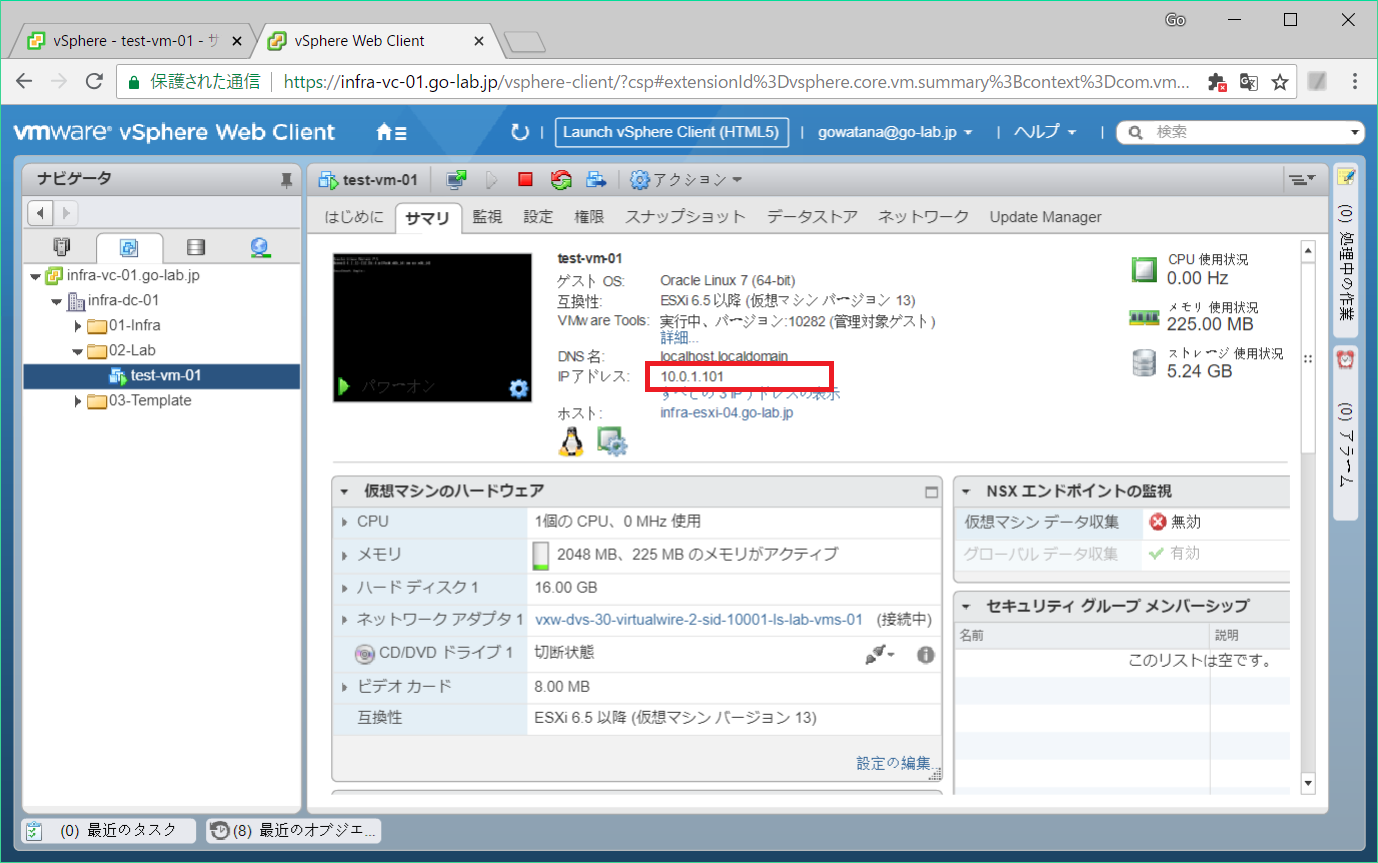Click the Restart guest OS icon
Screen dimensions: 1378x863
click(x=561, y=180)
